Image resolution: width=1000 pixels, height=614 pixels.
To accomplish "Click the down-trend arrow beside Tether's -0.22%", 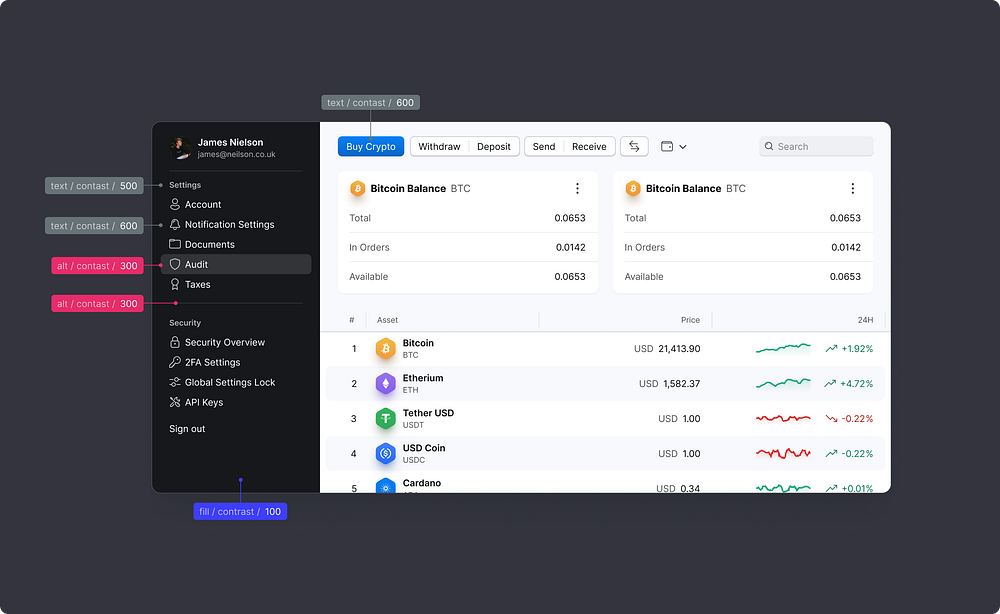I will pyautogui.click(x=831, y=419).
